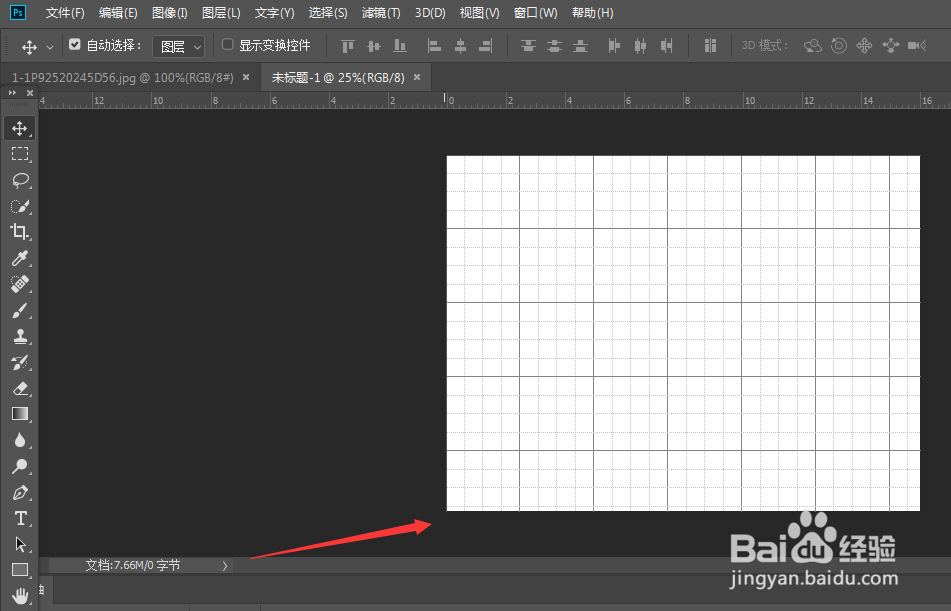951x611 pixels.
Task: Click the distribute horizontal centers icon
Action: (x=640, y=46)
